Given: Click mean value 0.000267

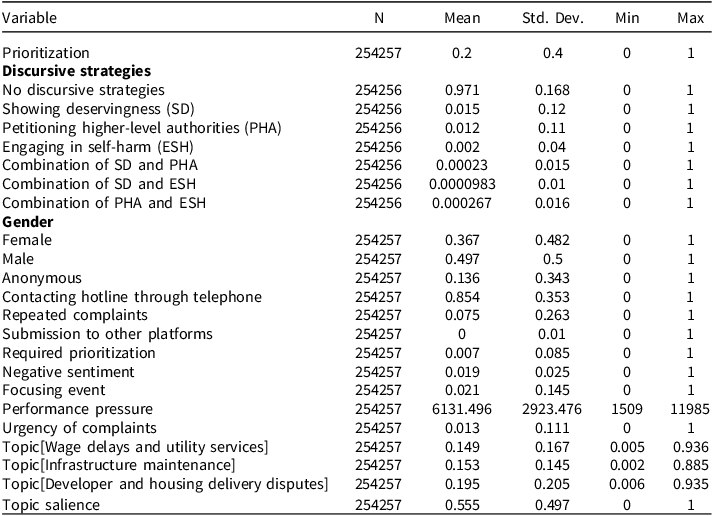Looking at the screenshot, I should pyautogui.click(x=462, y=203).
